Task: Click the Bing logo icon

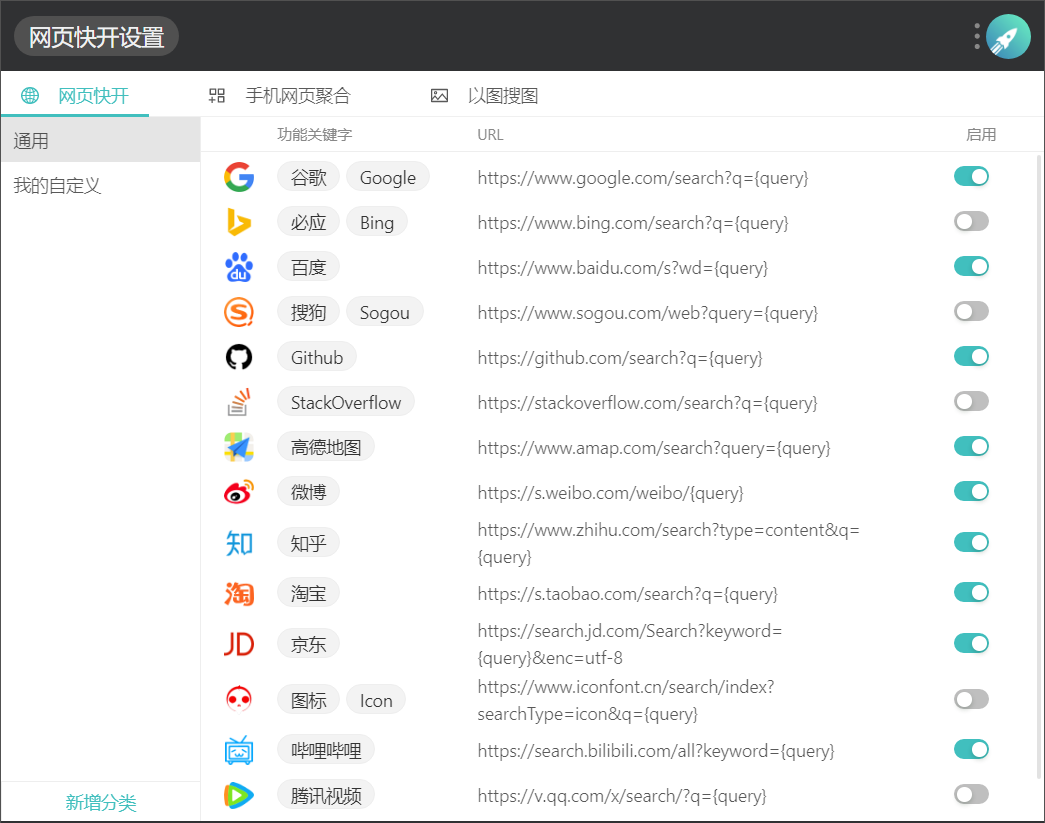Action: tap(239, 222)
